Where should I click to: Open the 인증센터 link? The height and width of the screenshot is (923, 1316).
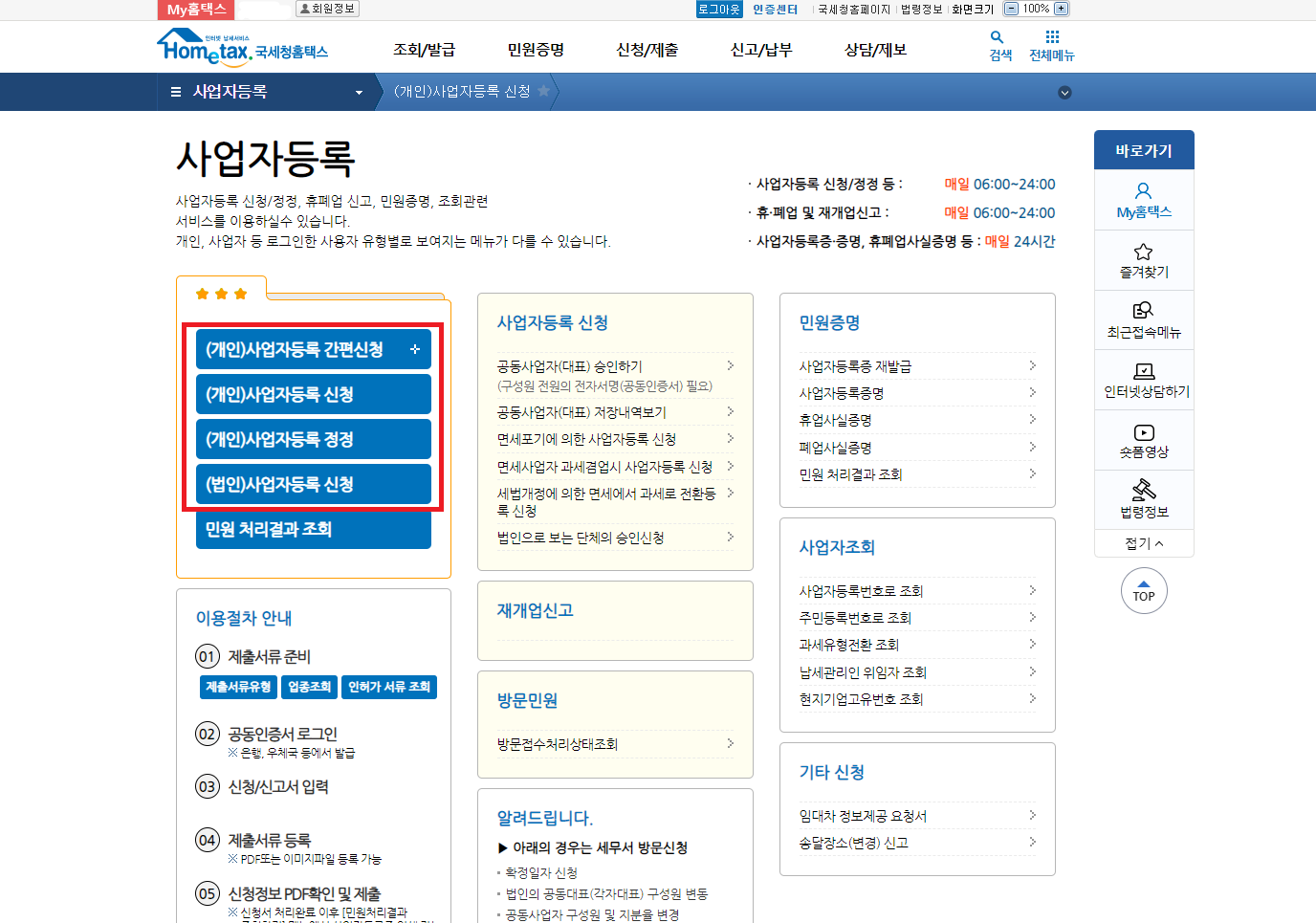click(775, 9)
